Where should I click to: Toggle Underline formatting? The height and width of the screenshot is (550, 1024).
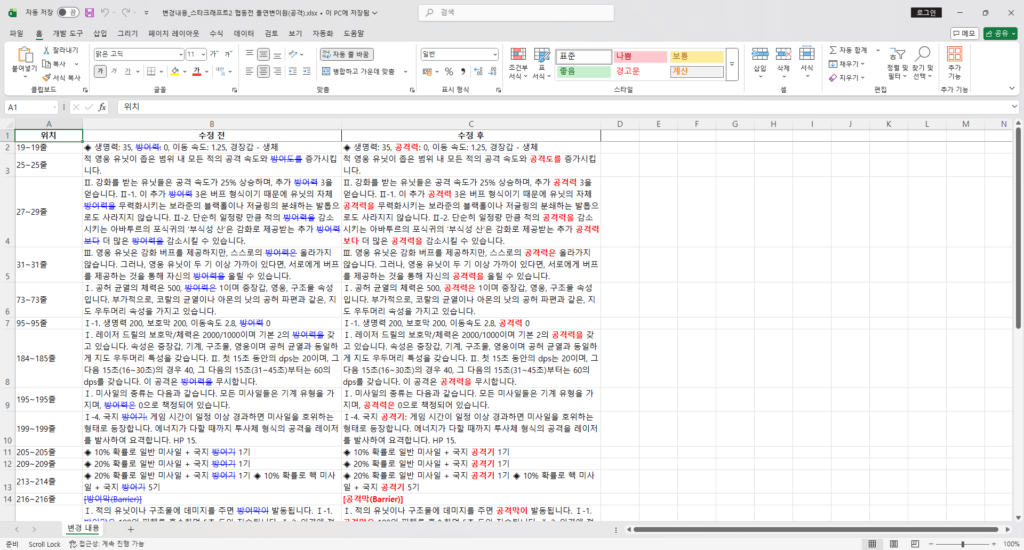pyautogui.click(x=127, y=71)
